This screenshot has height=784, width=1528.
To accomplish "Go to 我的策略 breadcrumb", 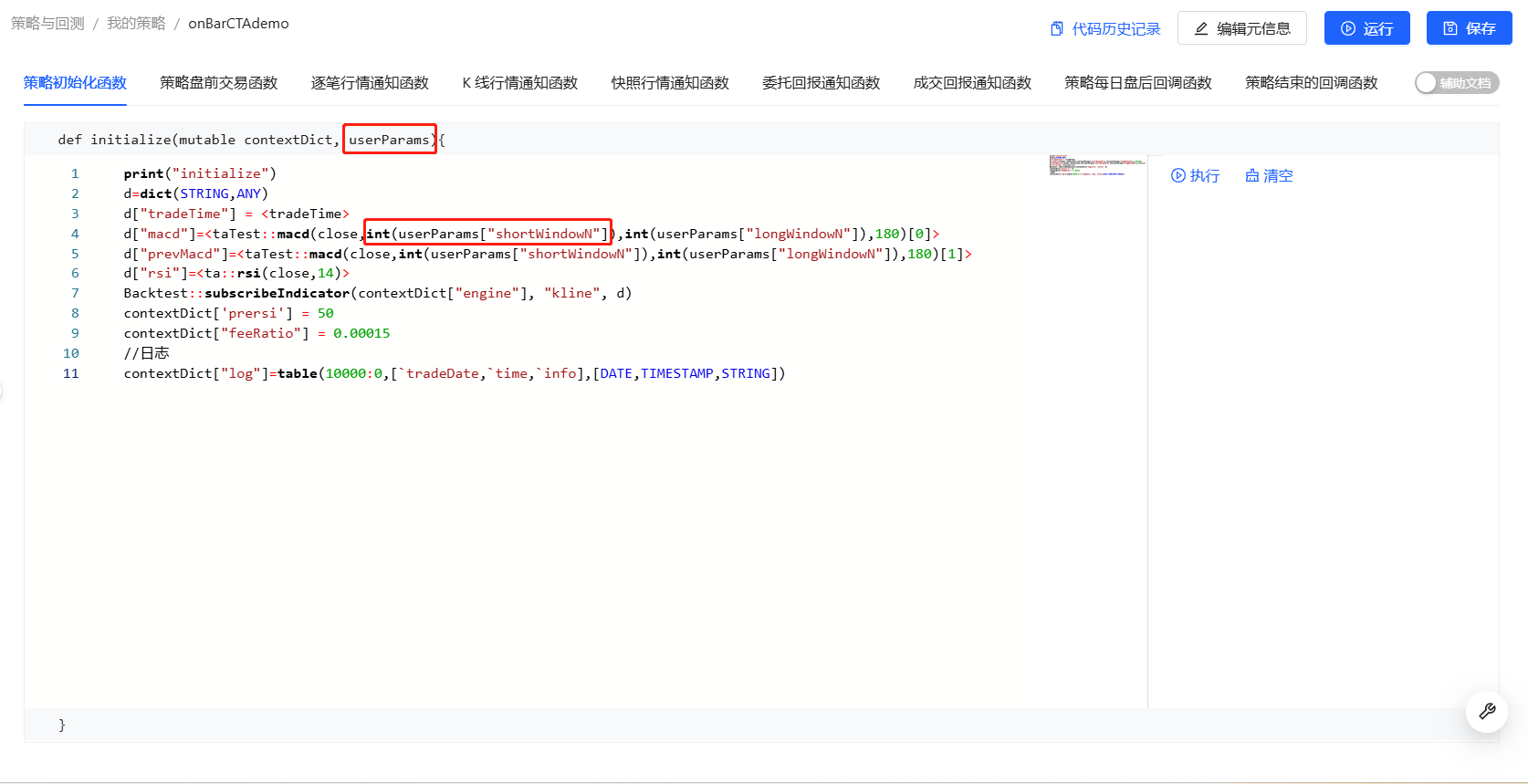I will [136, 24].
